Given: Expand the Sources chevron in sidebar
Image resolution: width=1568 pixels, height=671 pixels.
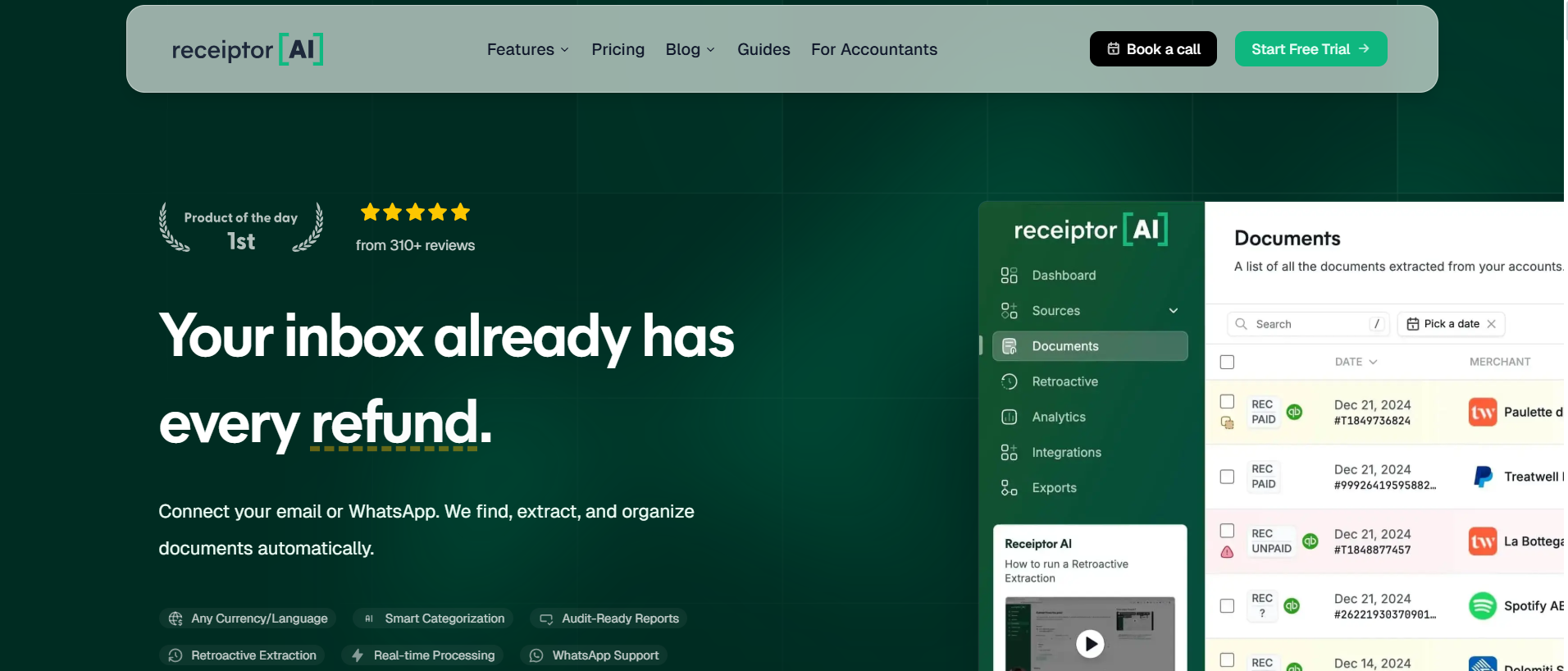Looking at the screenshot, I should 1174,311.
